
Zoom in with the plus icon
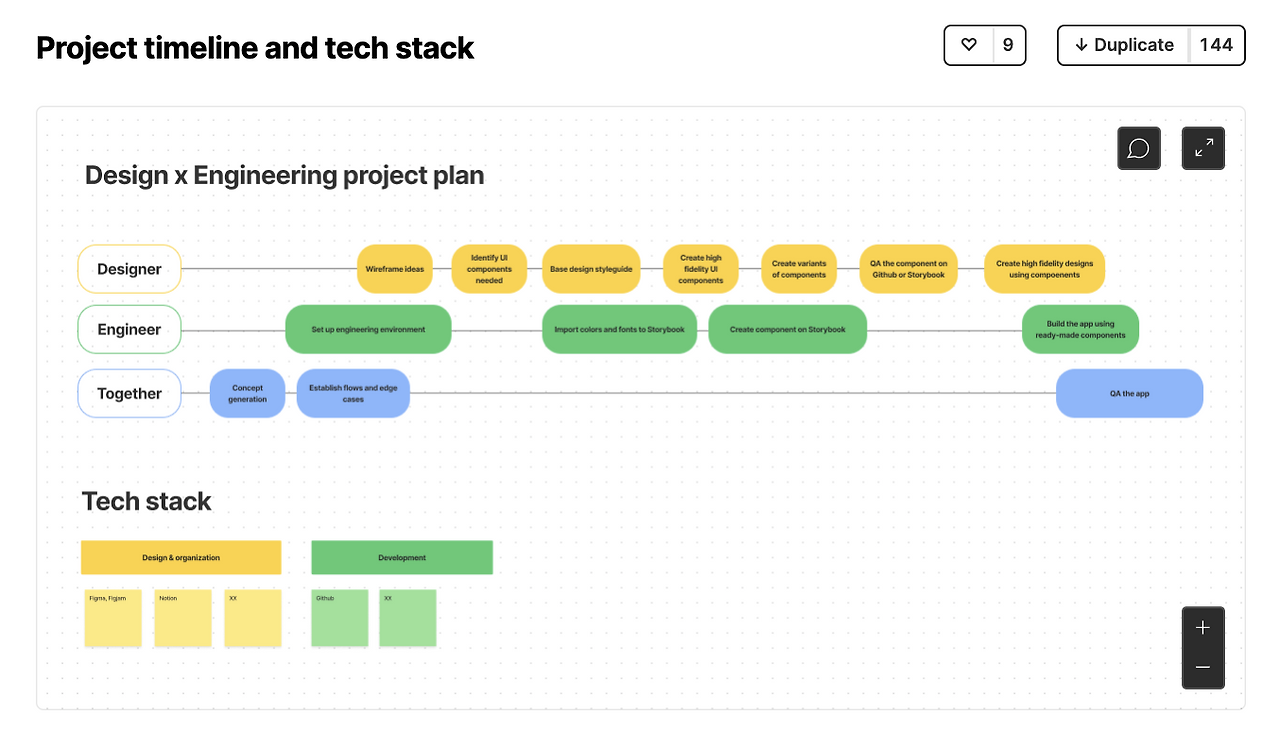point(1203,628)
